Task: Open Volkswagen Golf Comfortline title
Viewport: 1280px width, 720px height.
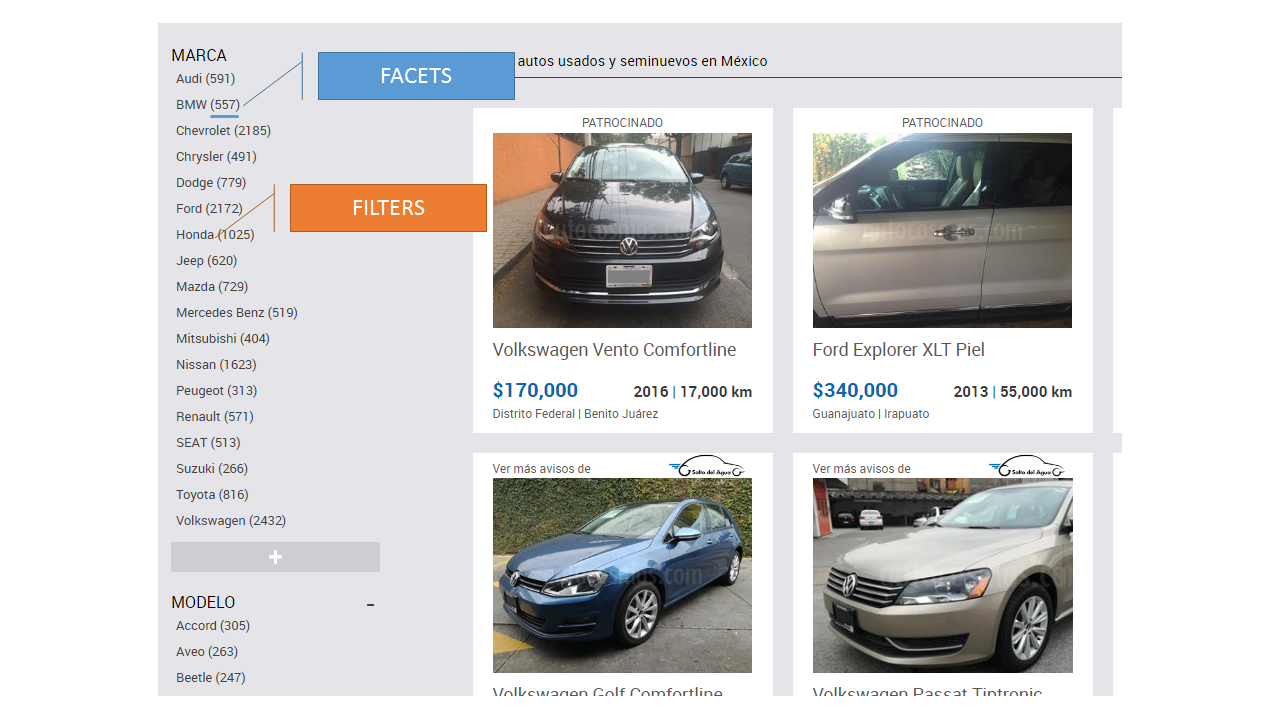Action: tap(608, 691)
